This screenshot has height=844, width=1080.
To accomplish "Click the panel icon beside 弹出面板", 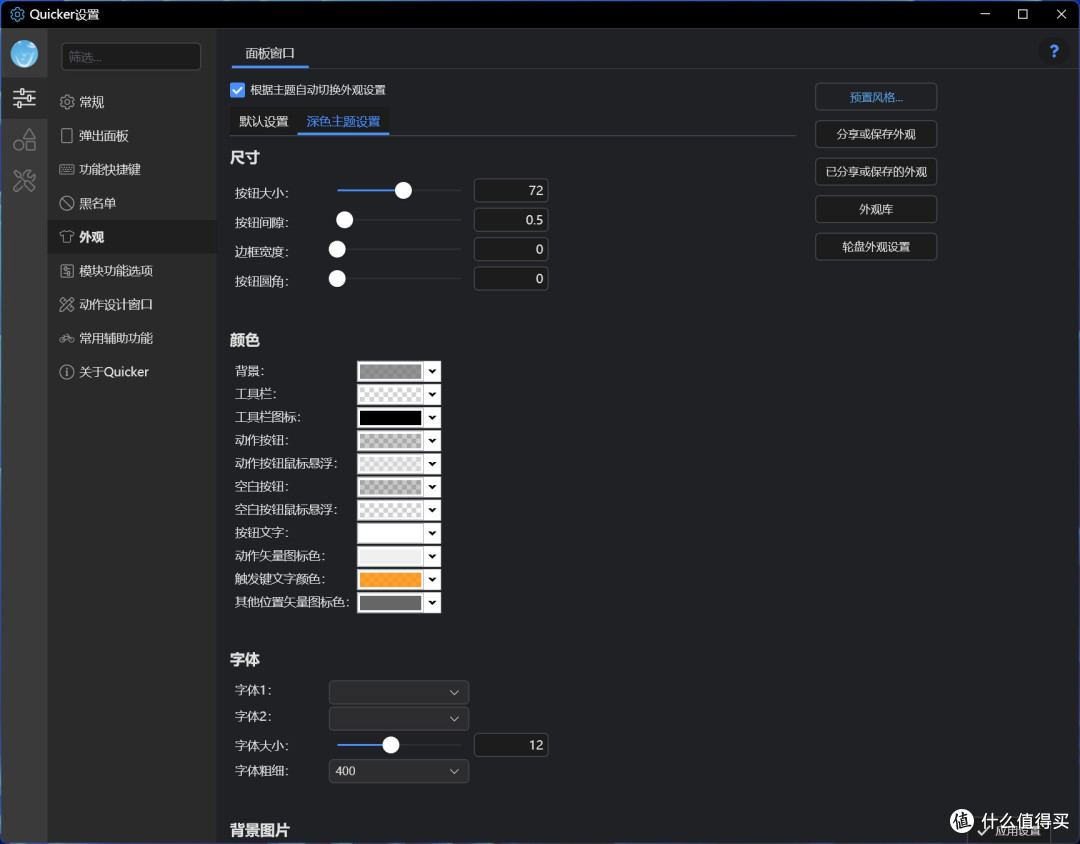I will pos(67,136).
